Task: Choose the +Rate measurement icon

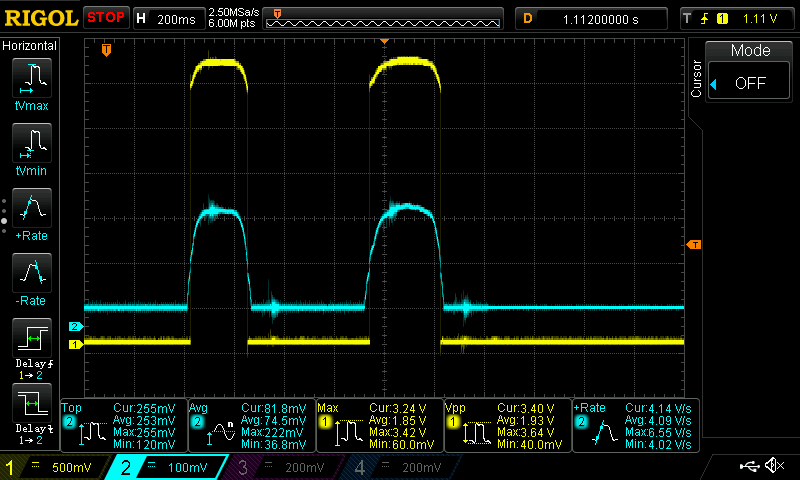Action: click(32, 208)
